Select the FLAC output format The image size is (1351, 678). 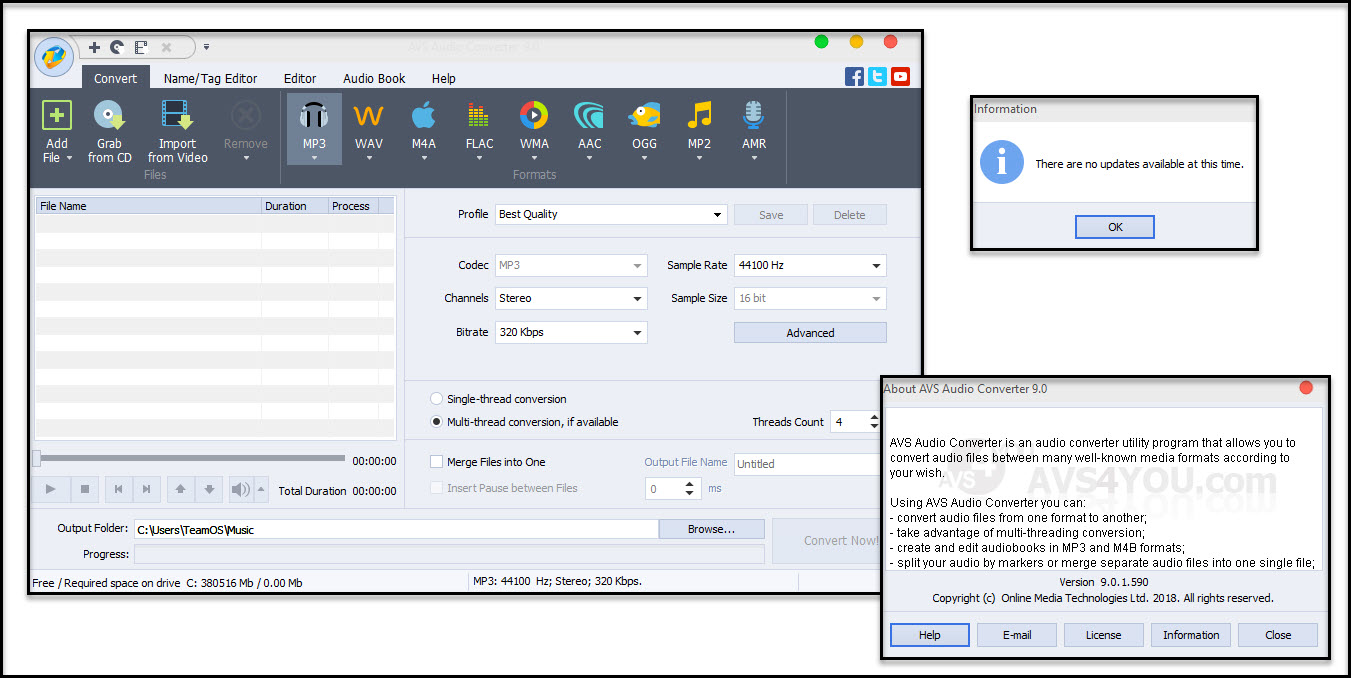click(479, 129)
